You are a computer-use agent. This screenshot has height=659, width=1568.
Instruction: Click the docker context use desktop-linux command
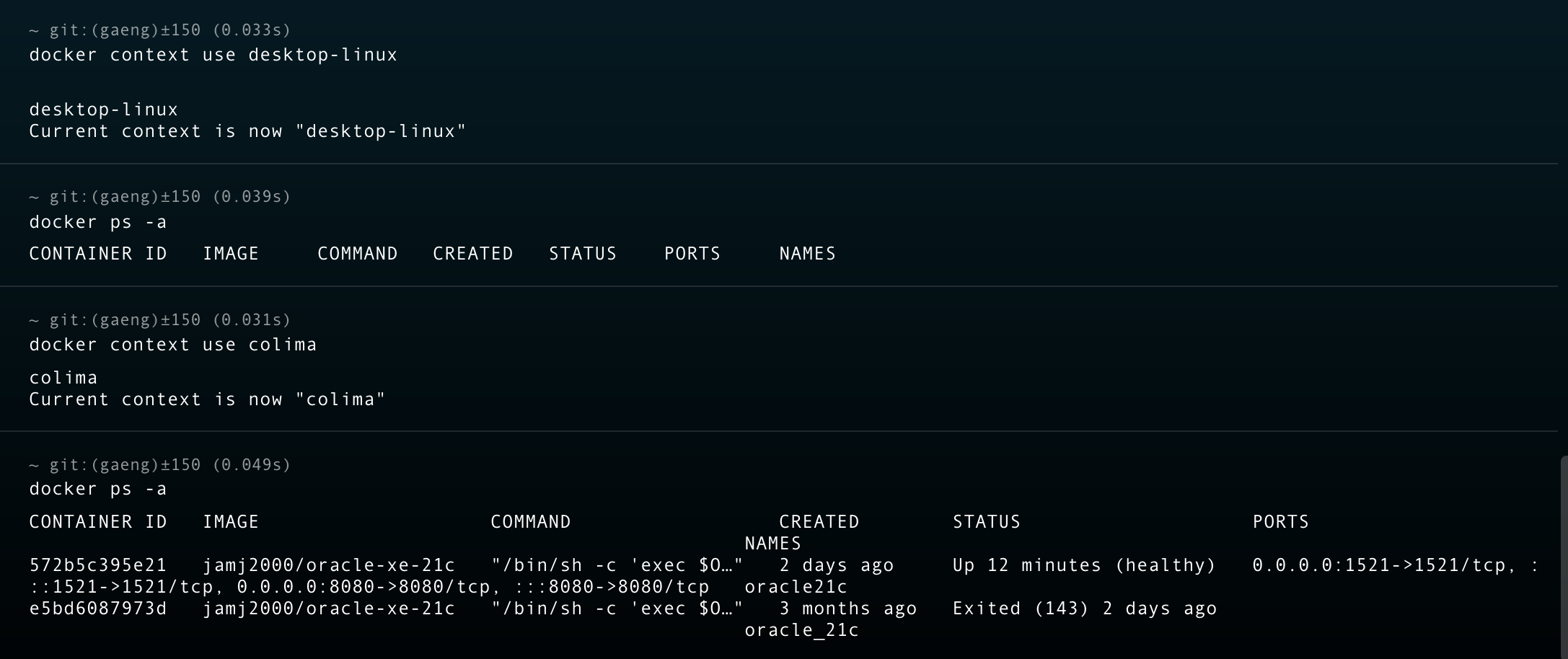coord(213,54)
